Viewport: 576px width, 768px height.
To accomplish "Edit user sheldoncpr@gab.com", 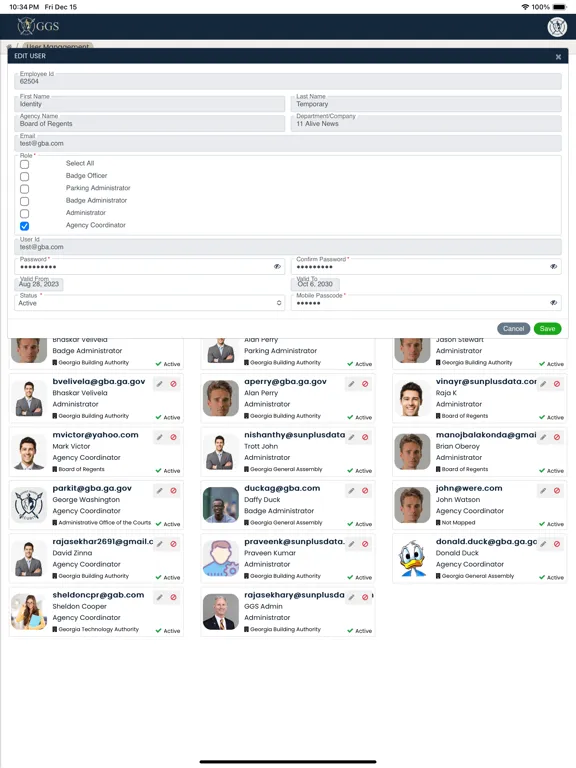I will [x=160, y=597].
